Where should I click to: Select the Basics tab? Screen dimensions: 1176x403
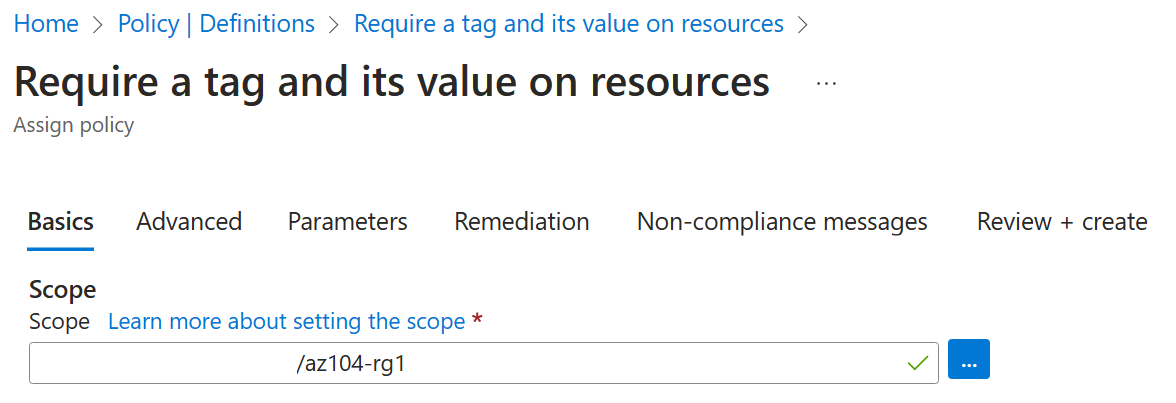(x=61, y=221)
